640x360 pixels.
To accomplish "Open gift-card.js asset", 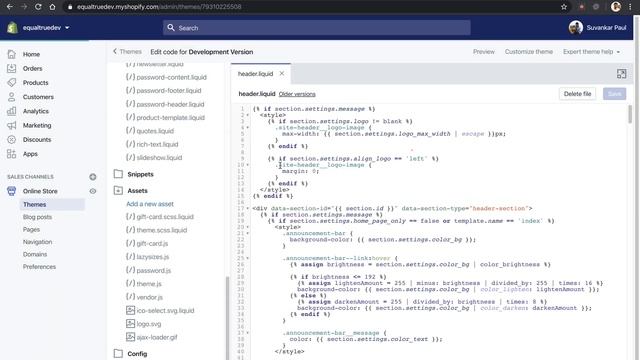I will coord(147,244).
